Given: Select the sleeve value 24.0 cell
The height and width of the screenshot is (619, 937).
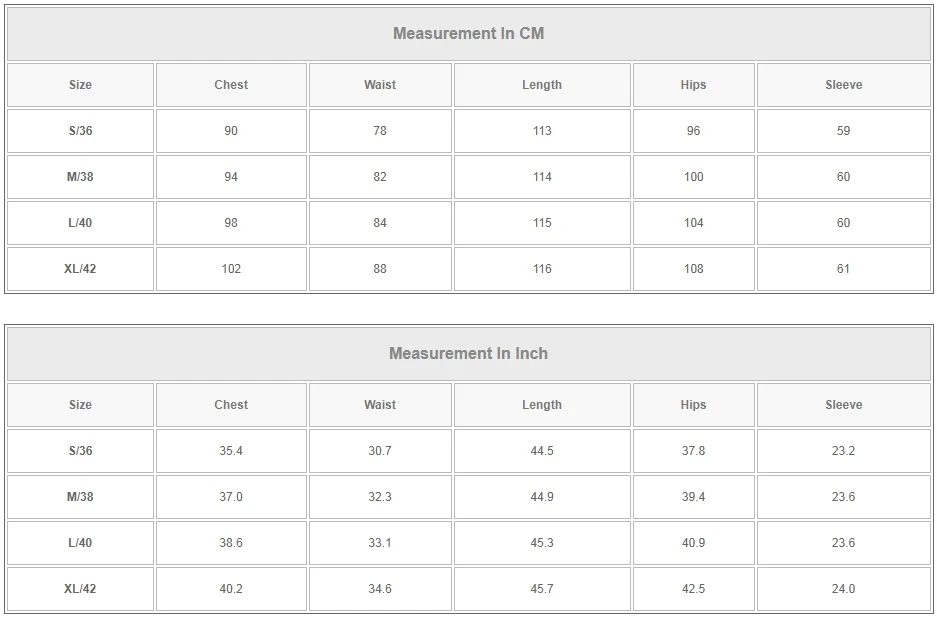Looking at the screenshot, I should pos(843,589).
